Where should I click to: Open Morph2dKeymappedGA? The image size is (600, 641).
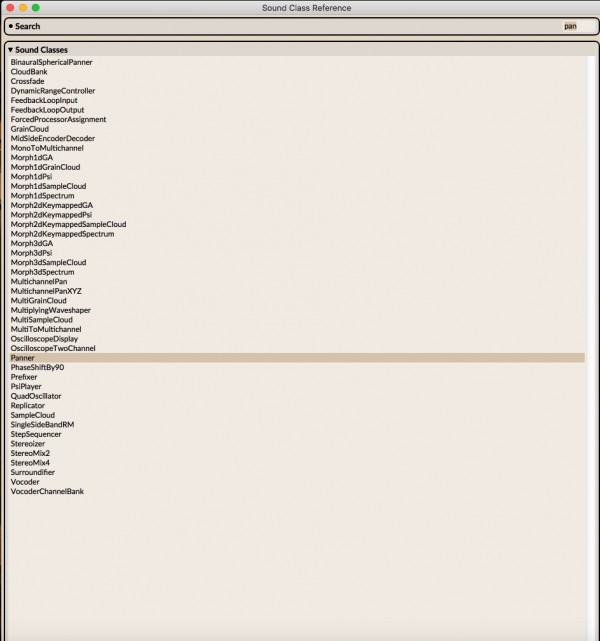52,205
